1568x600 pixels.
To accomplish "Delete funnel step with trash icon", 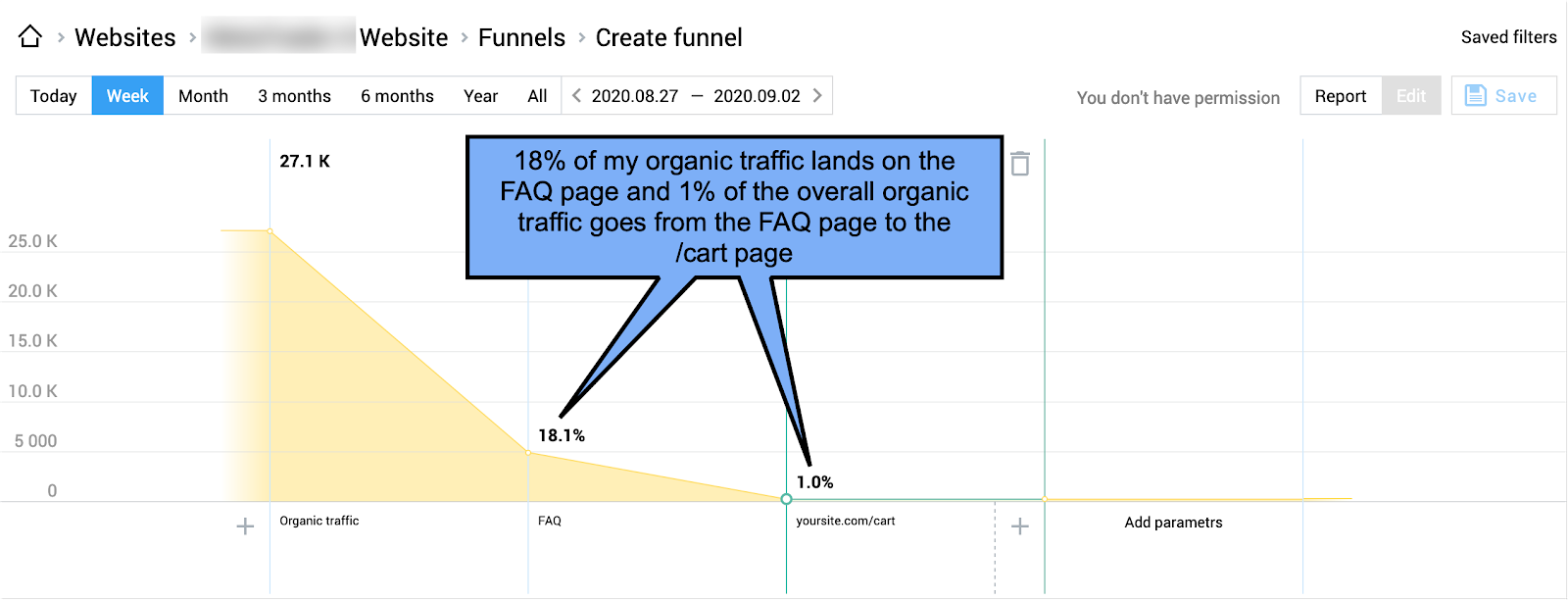I will pyautogui.click(x=1020, y=164).
